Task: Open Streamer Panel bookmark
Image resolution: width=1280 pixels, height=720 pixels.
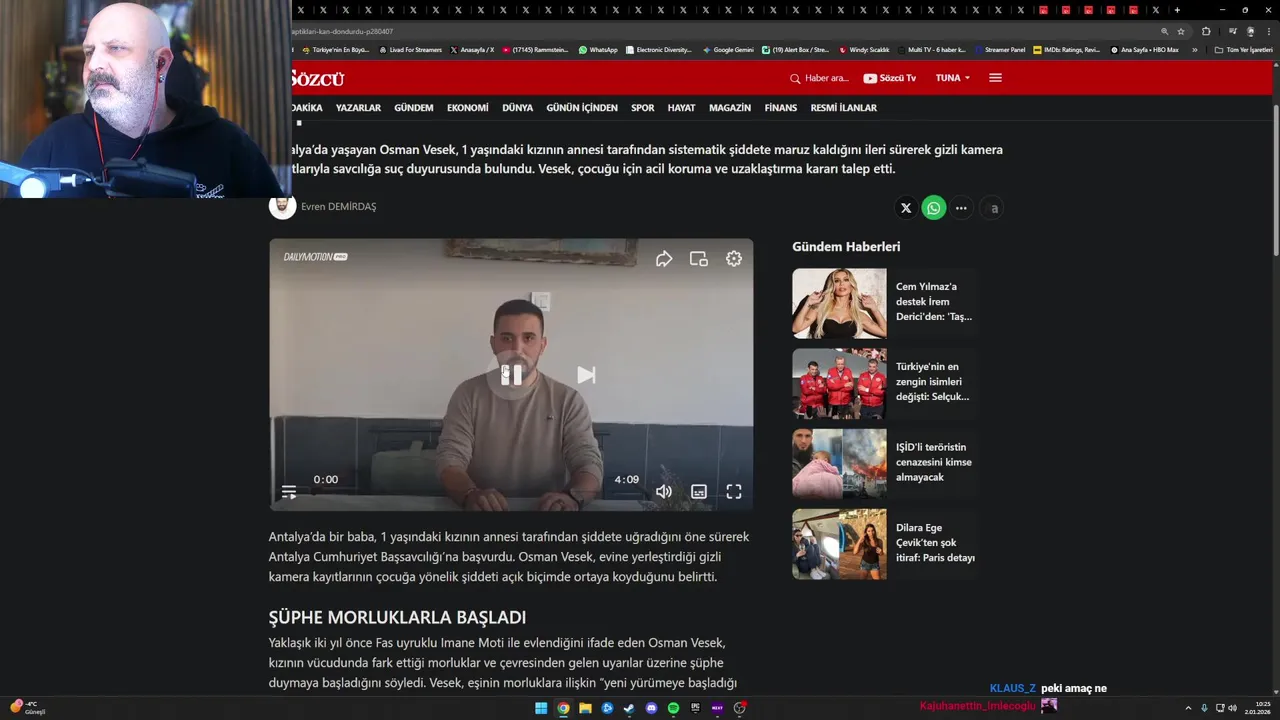Action: pyautogui.click(x=1000, y=50)
